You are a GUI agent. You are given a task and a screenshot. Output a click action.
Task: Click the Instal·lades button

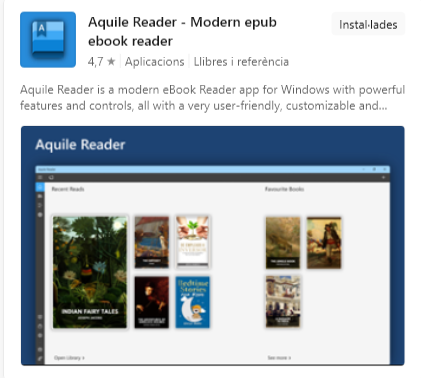(x=368, y=25)
